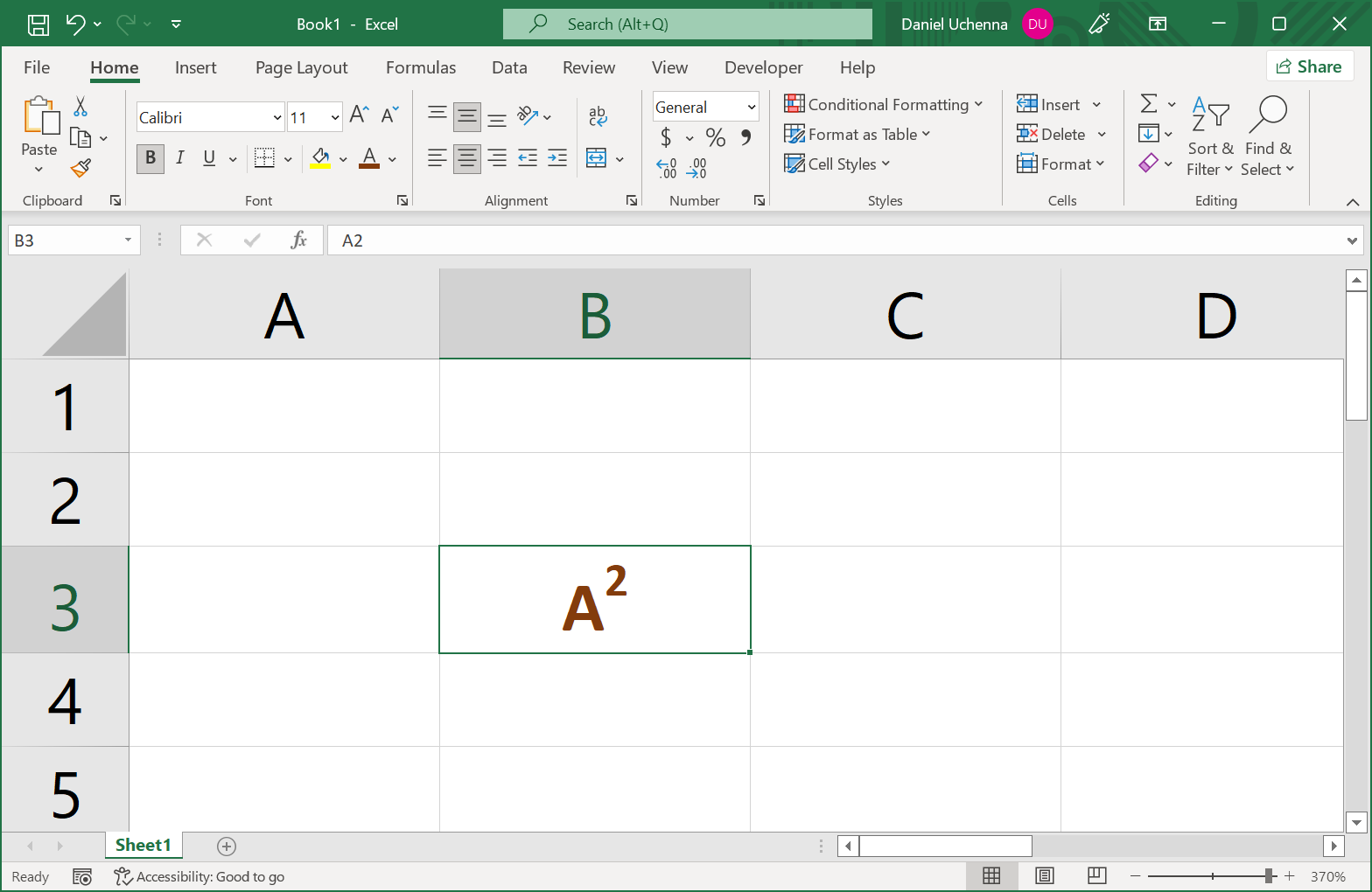Switch to Page Layout view in status bar
1372x892 pixels.
coord(1044,875)
